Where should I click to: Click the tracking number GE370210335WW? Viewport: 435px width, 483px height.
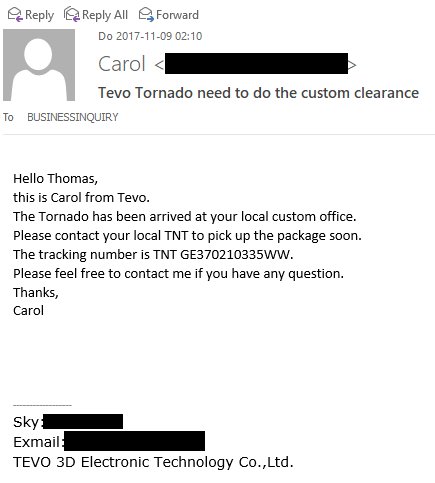coord(235,255)
